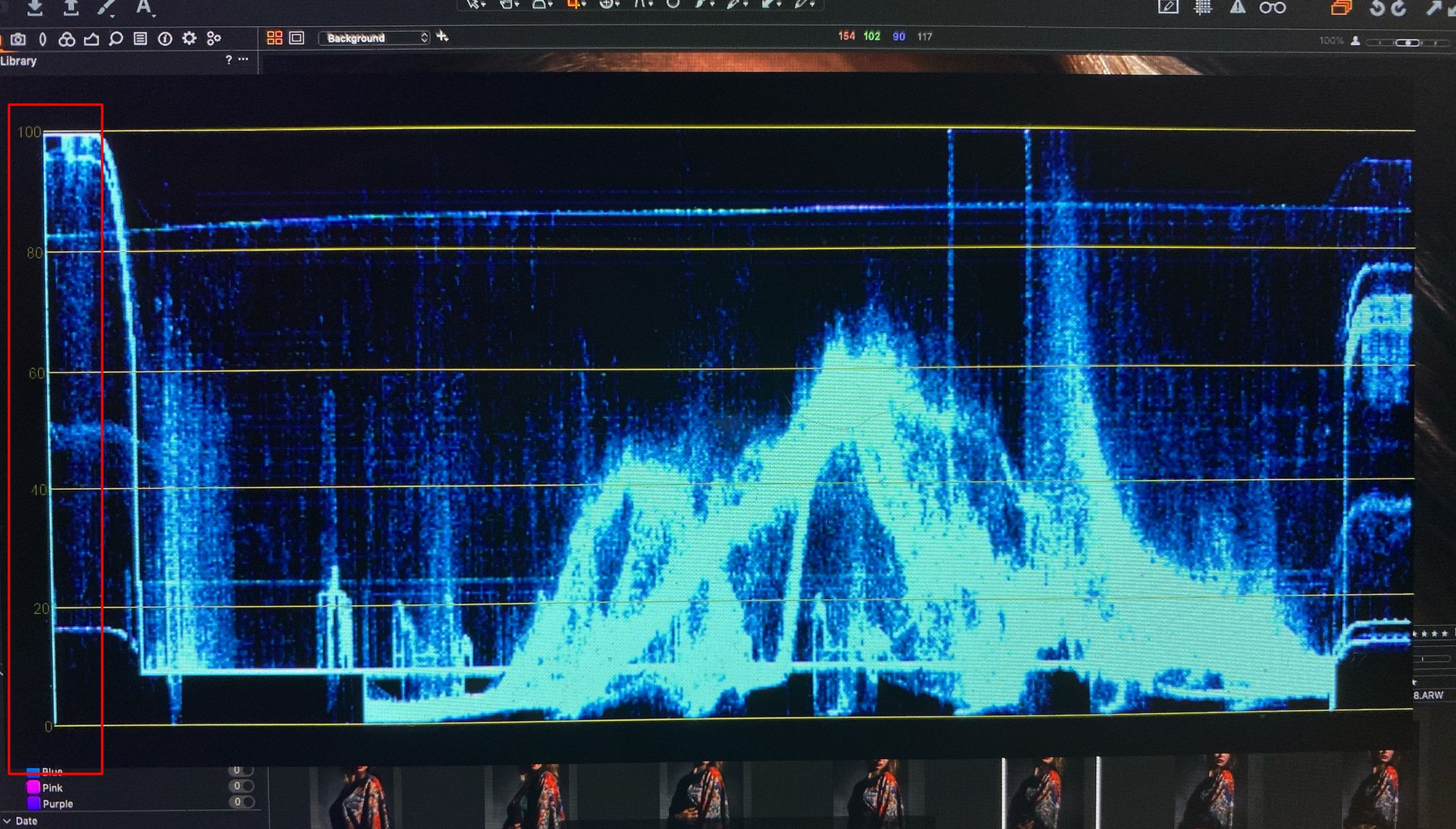Collapse the Date section in the Library panel
1456x829 pixels.
pos(7,820)
